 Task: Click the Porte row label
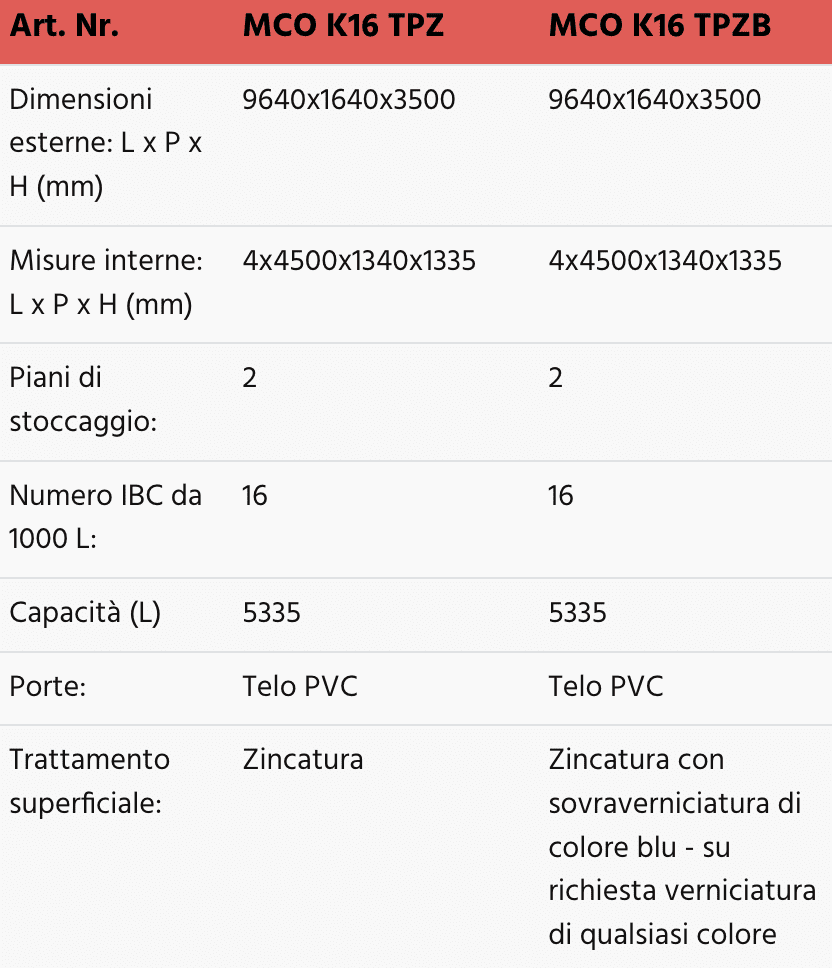tap(48, 687)
